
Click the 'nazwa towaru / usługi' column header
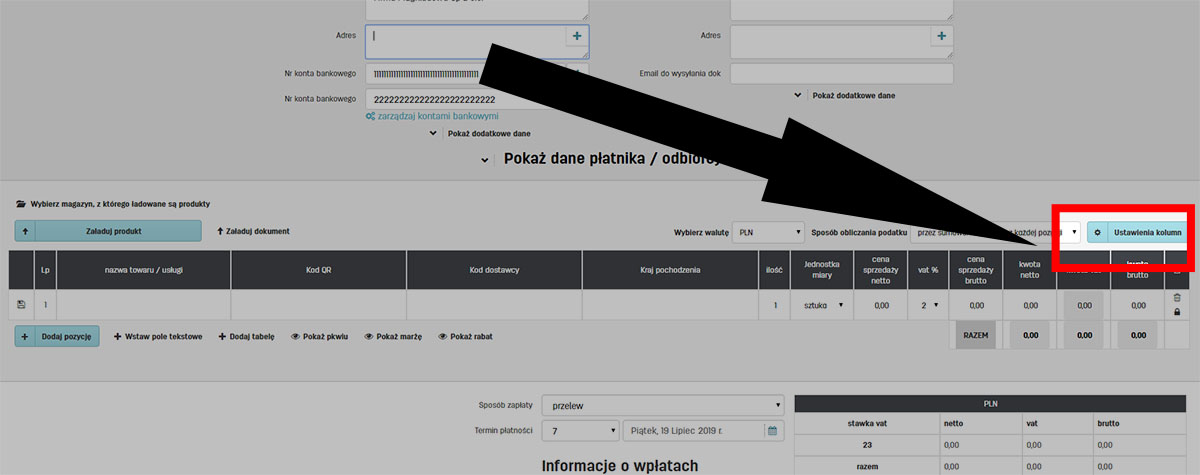click(143, 270)
